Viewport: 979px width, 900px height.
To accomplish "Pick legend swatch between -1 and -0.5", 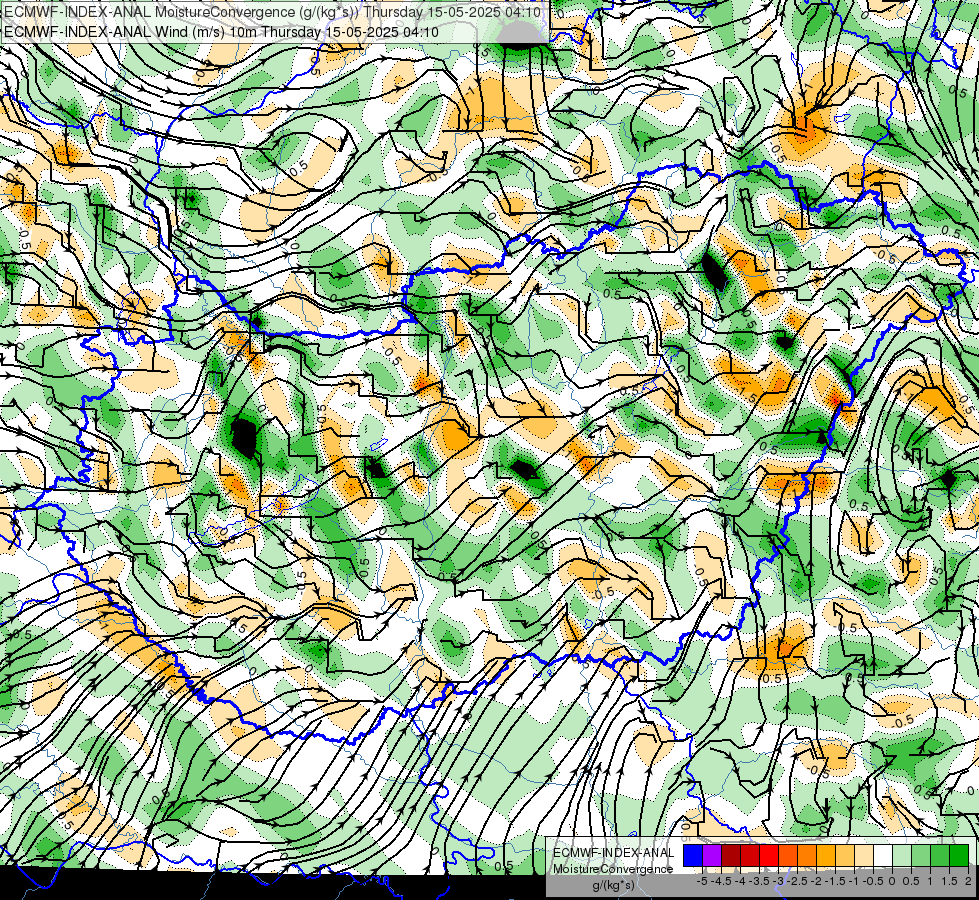I will click(864, 856).
